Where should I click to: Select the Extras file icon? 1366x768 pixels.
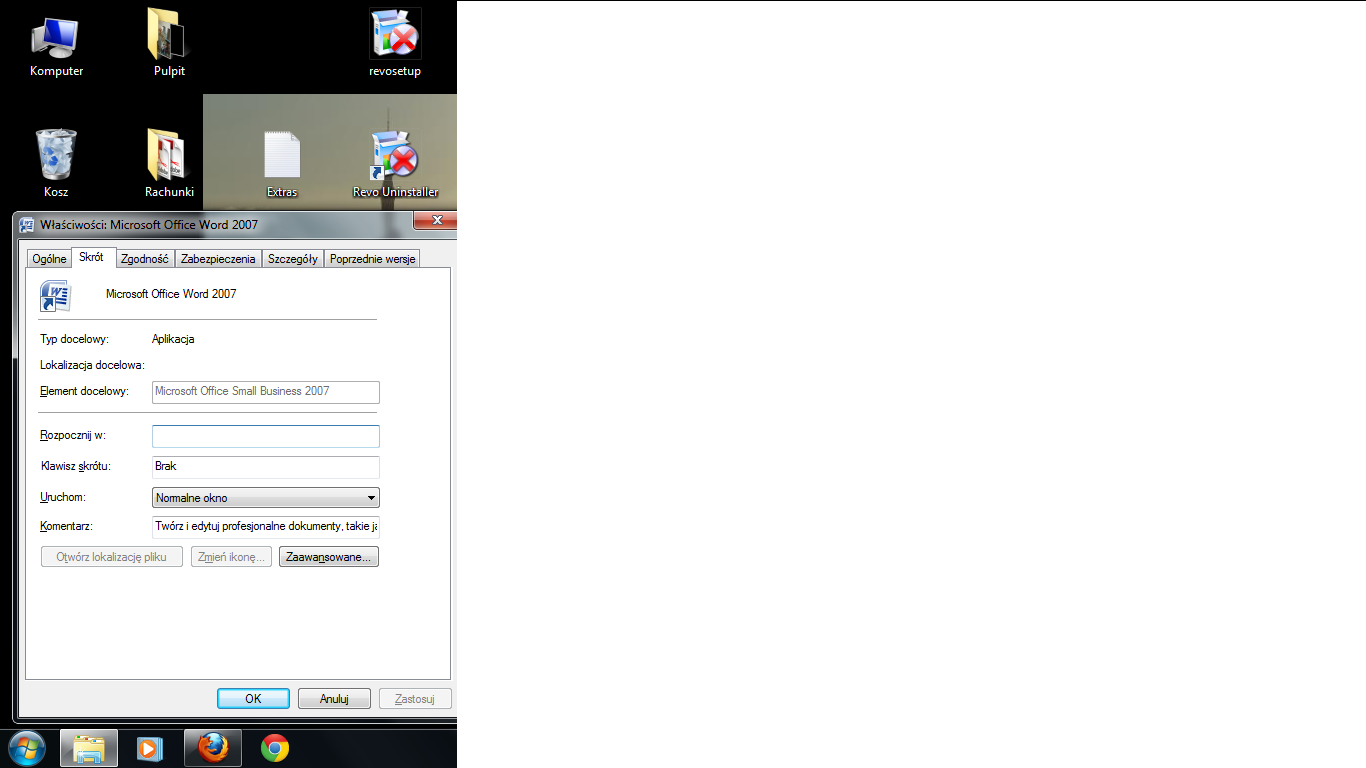pos(282,164)
